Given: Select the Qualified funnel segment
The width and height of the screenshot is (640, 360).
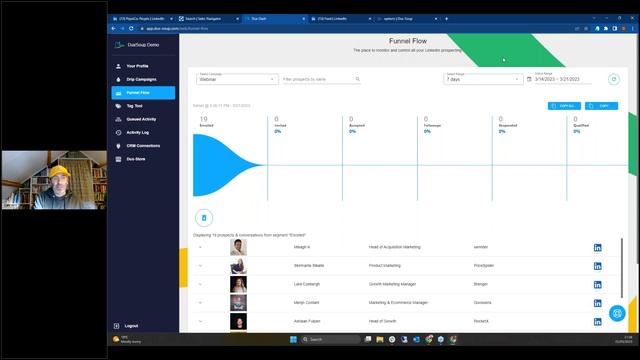Looking at the screenshot, I should point(580,124).
